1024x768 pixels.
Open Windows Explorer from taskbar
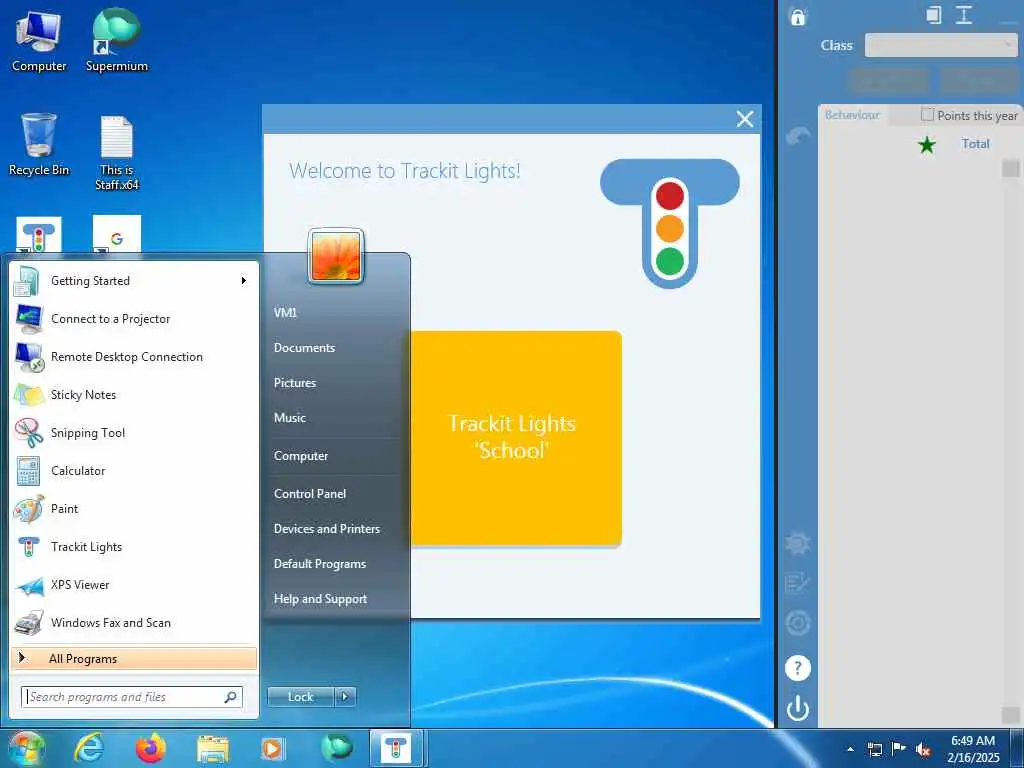[213, 748]
